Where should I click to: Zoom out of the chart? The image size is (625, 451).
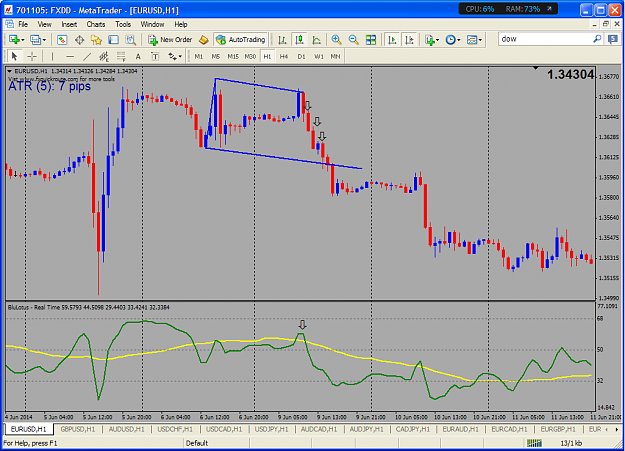click(353, 39)
